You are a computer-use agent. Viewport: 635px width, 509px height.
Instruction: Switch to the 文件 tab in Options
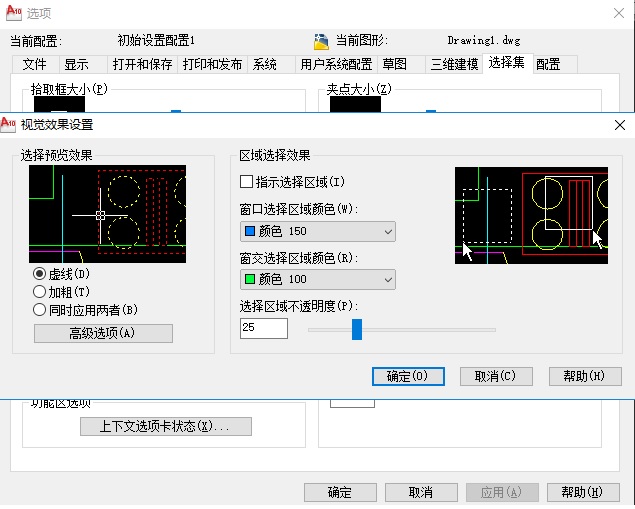point(35,64)
